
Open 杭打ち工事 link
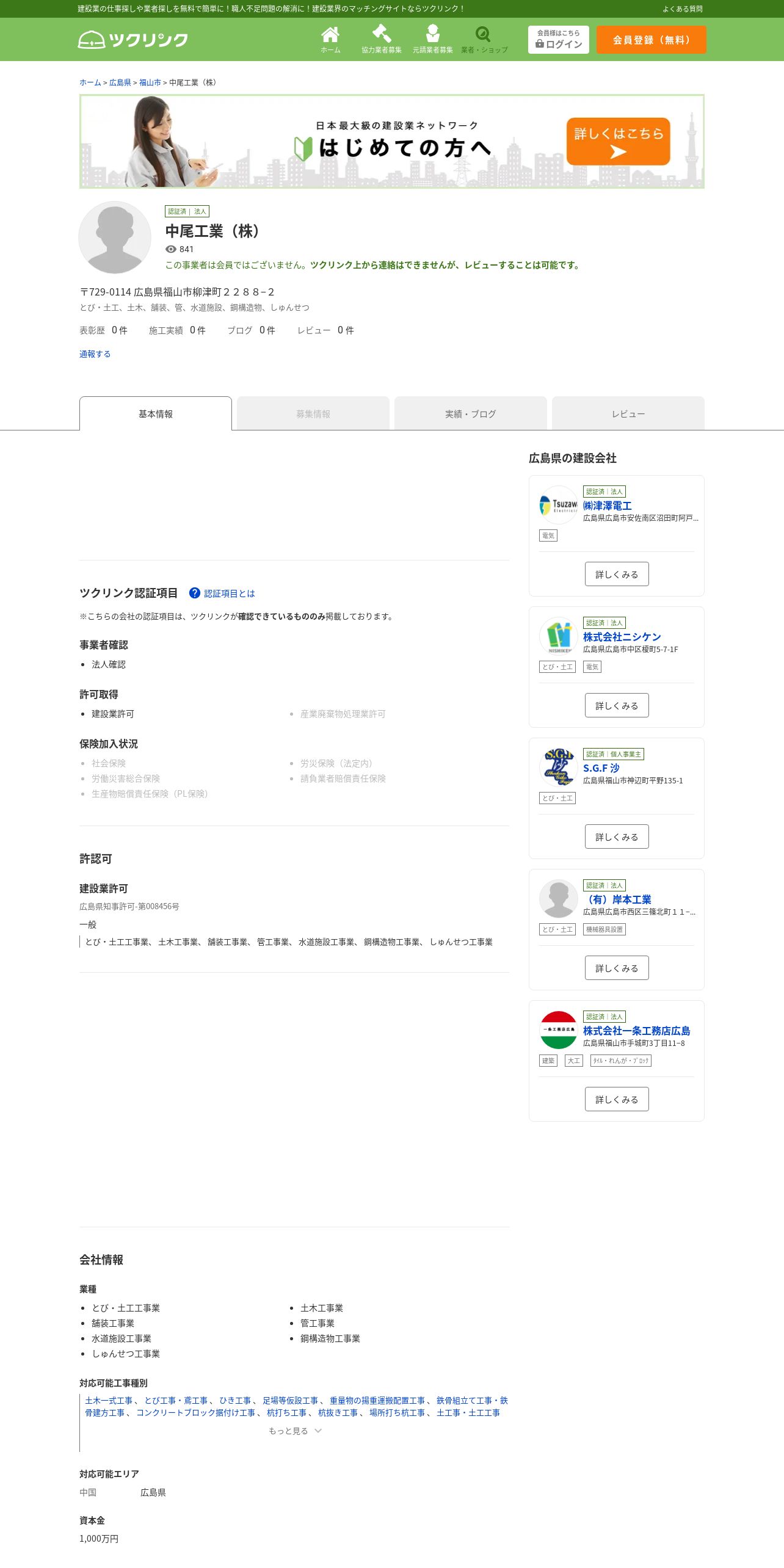point(286,1412)
